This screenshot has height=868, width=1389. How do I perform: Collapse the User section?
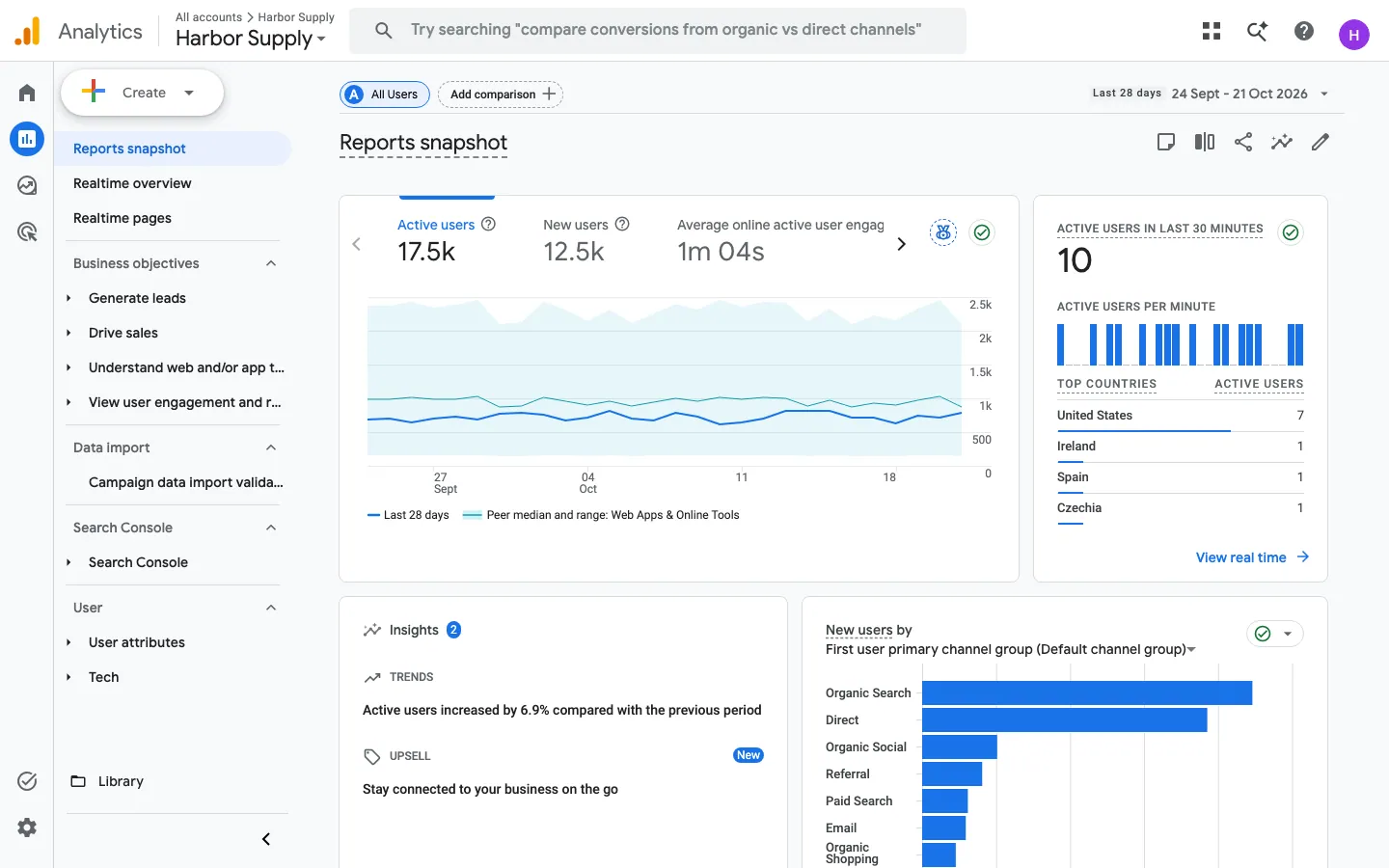coord(271,608)
